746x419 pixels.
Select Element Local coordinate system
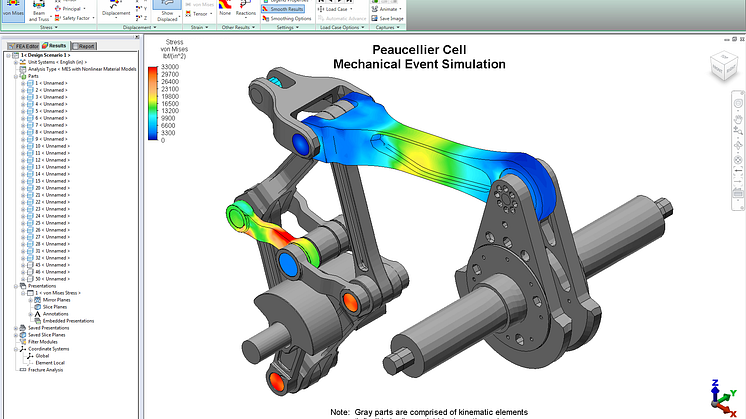point(50,363)
